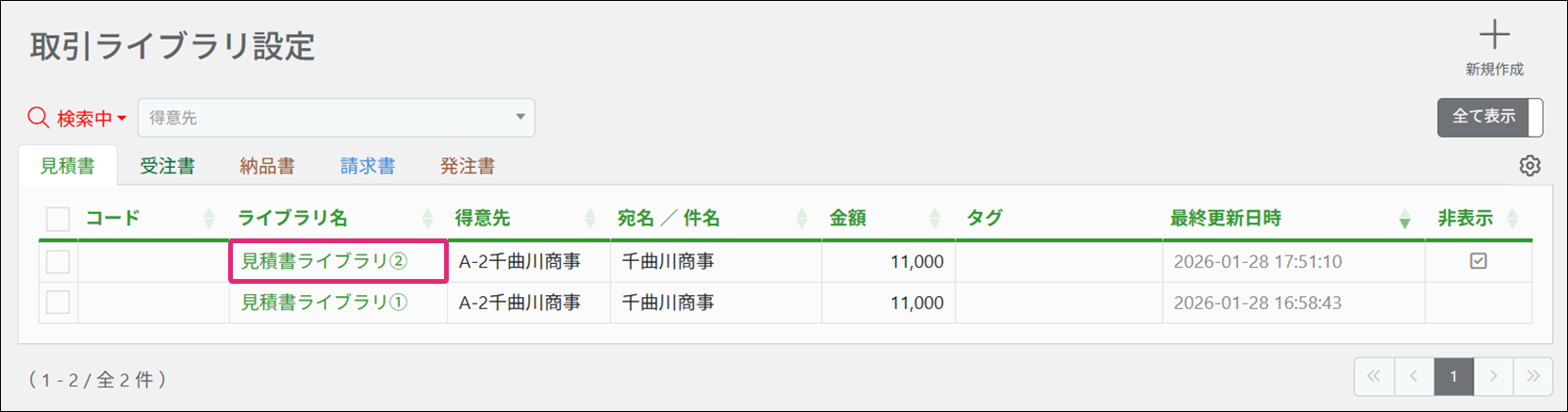Toggle the header select-all checkbox
Image resolution: width=1568 pixels, height=412 pixels.
click(58, 219)
